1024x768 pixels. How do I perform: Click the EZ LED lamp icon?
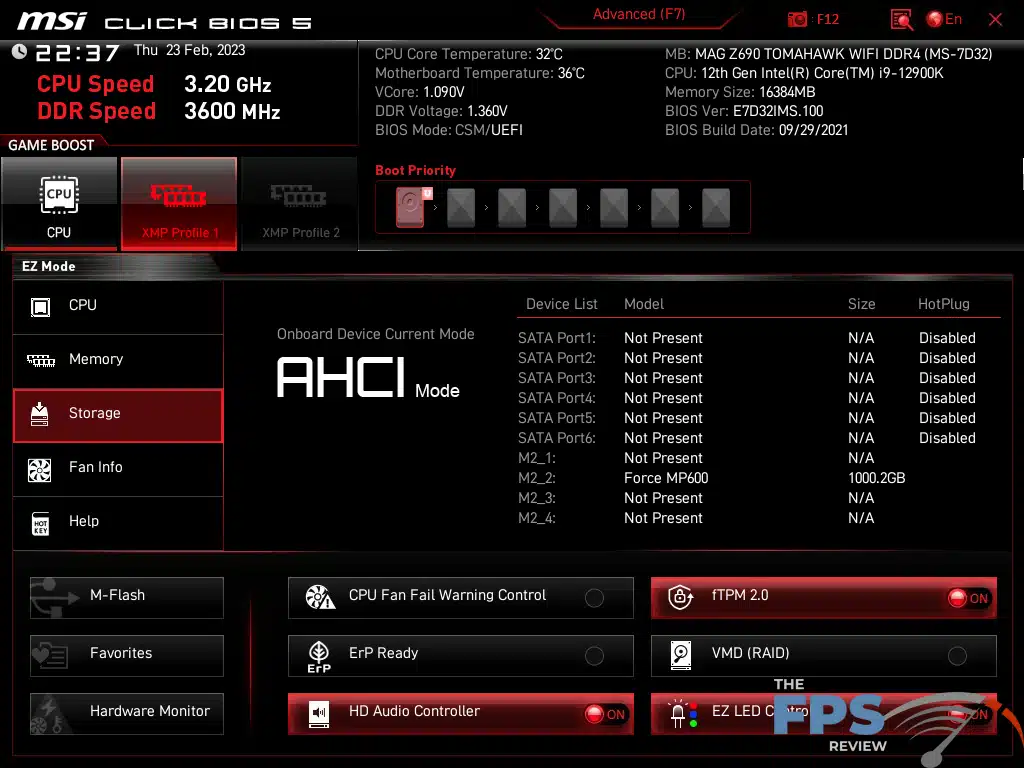[683, 714]
